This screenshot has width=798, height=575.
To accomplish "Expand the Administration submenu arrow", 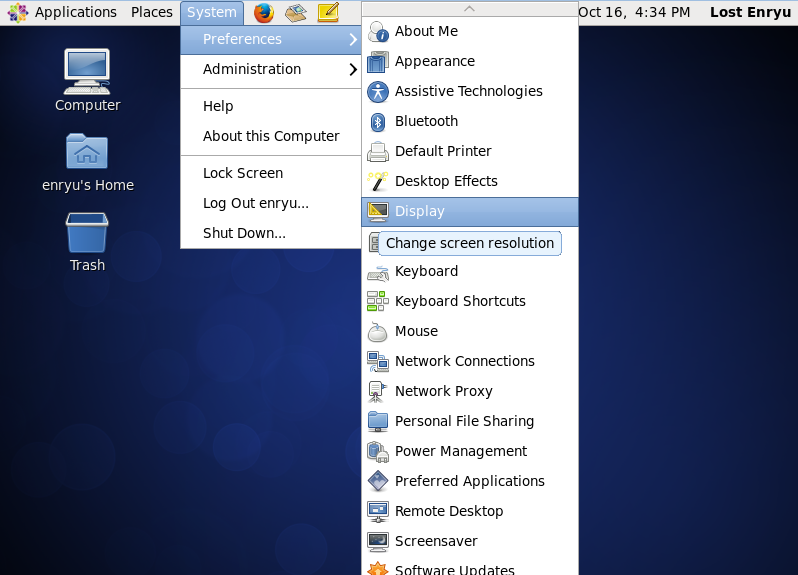I will (x=353, y=69).
